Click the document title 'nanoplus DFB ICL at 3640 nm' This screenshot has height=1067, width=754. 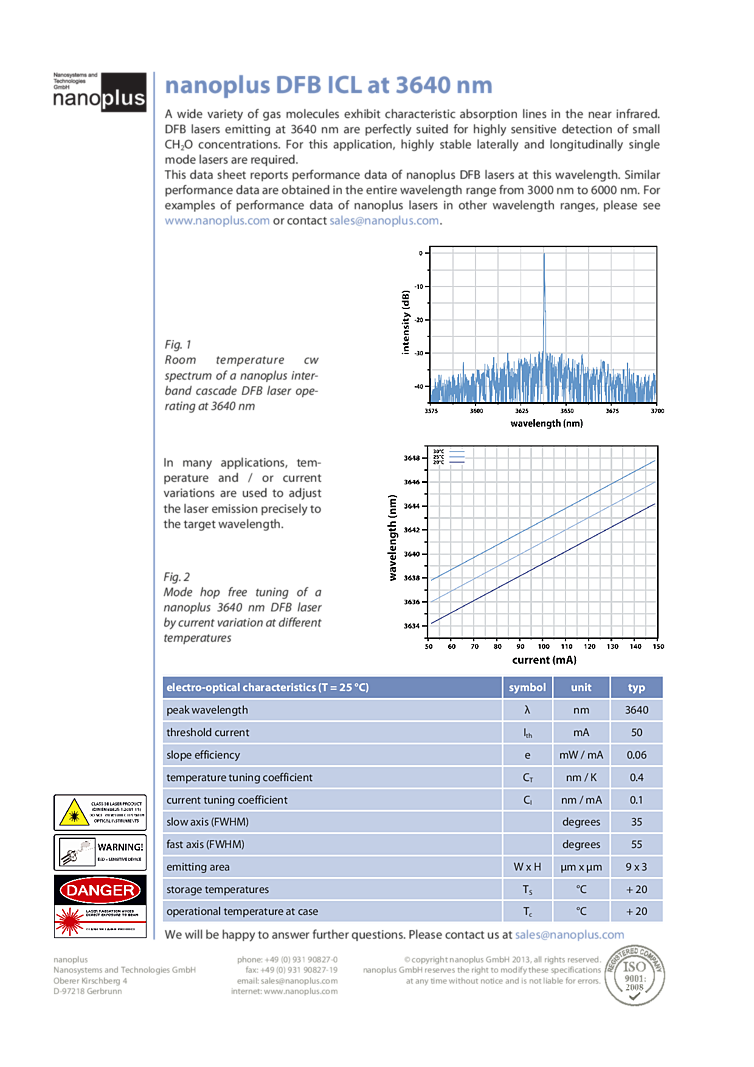328,86
